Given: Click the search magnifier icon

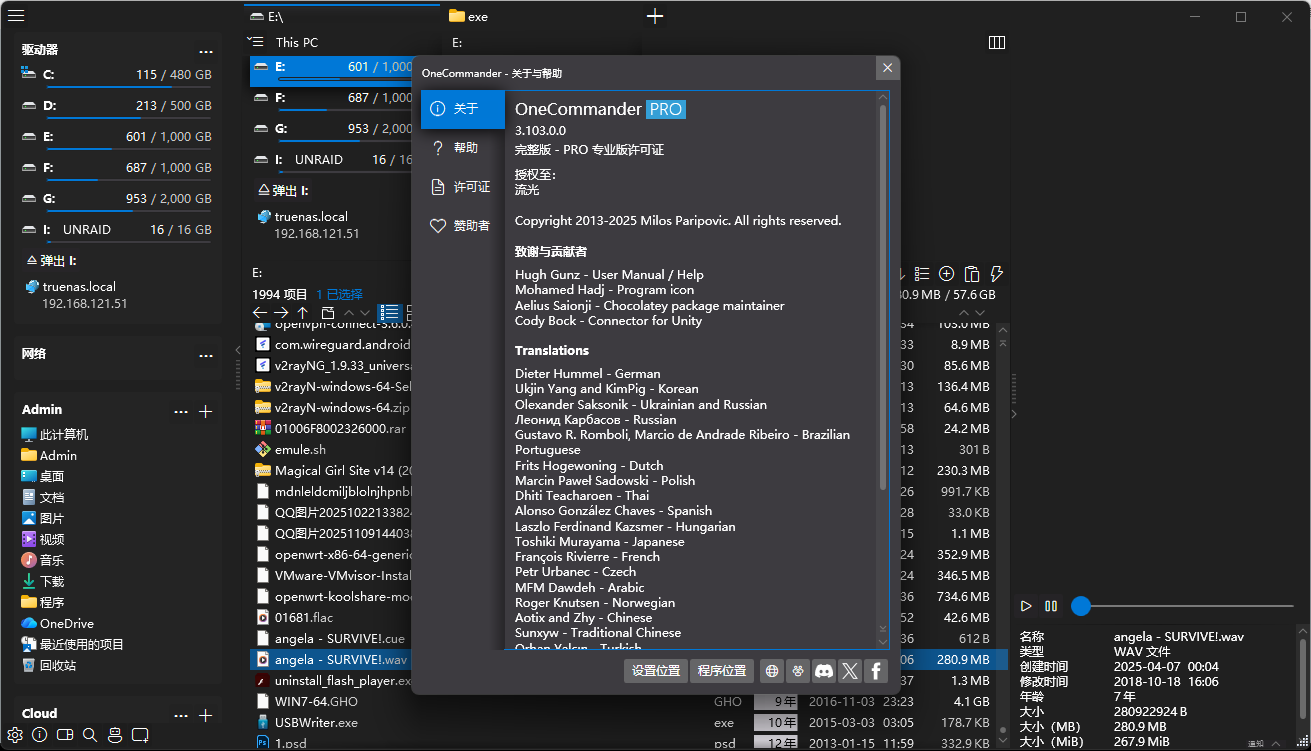Looking at the screenshot, I should [90, 735].
